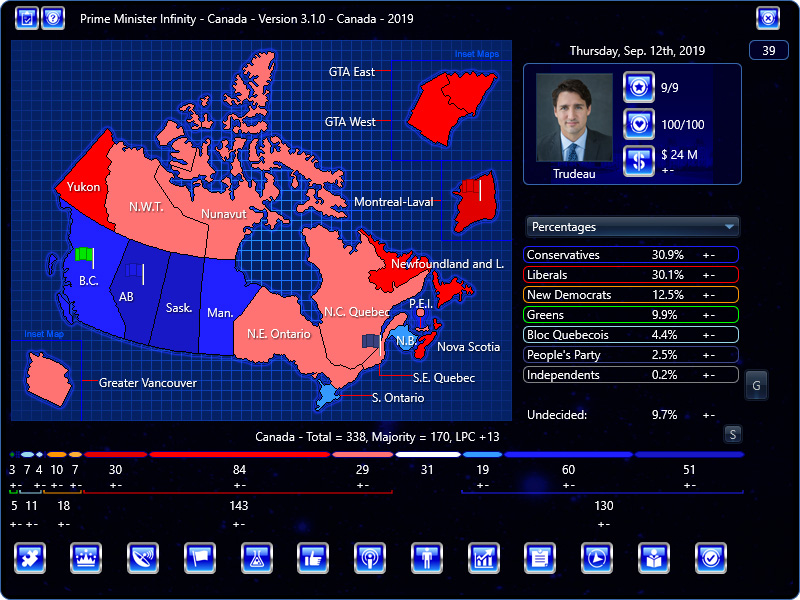Click Trudeau's portrait photo

[x=572, y=118]
